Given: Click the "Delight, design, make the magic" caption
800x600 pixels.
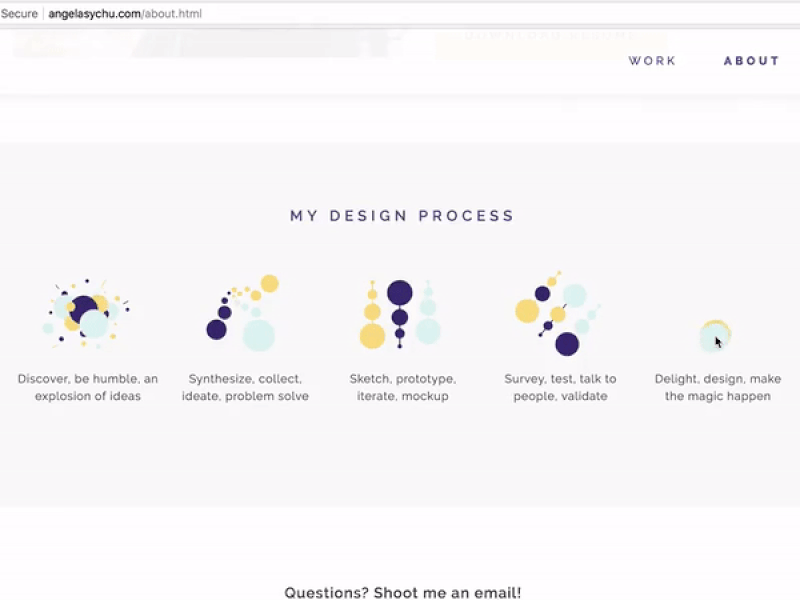Looking at the screenshot, I should coord(717,388).
